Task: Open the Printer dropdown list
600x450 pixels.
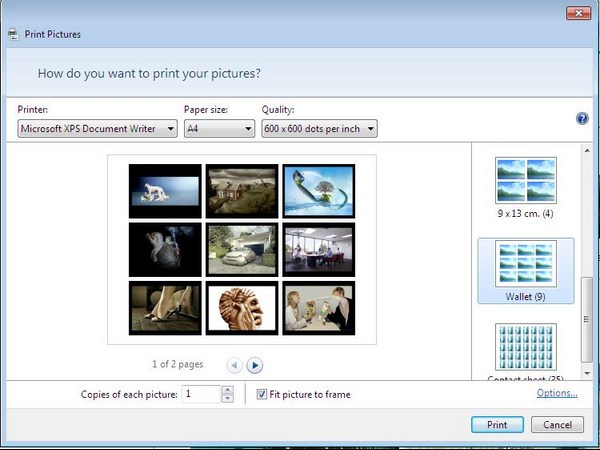Action: [x=97, y=129]
